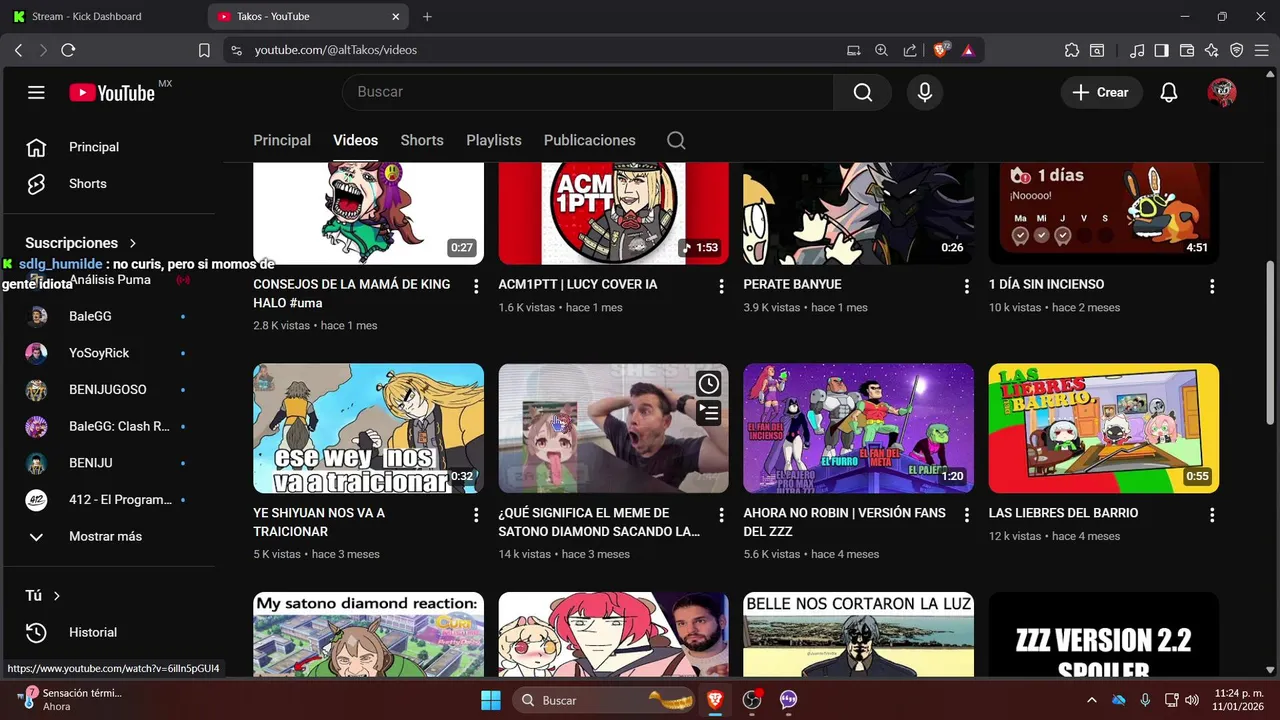The image size is (1280, 720).
Task: Open Windows Start menu
Action: click(x=491, y=700)
